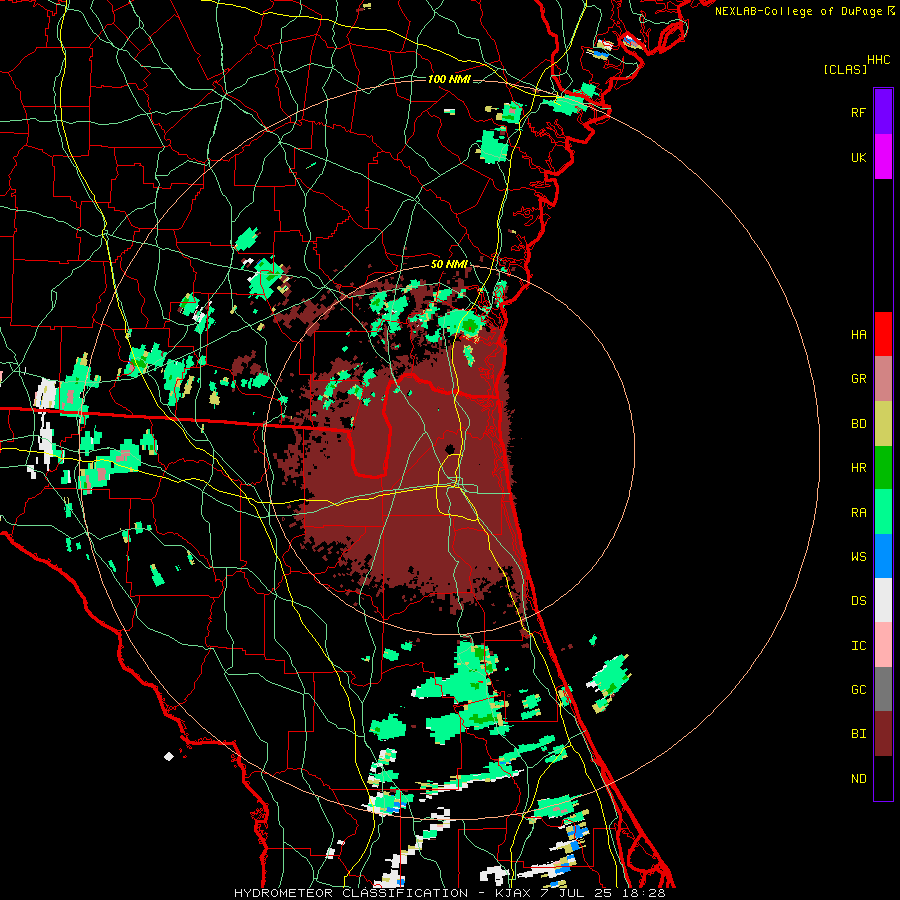Click the light green RA legend swatch
900x900 pixels.
(883, 512)
